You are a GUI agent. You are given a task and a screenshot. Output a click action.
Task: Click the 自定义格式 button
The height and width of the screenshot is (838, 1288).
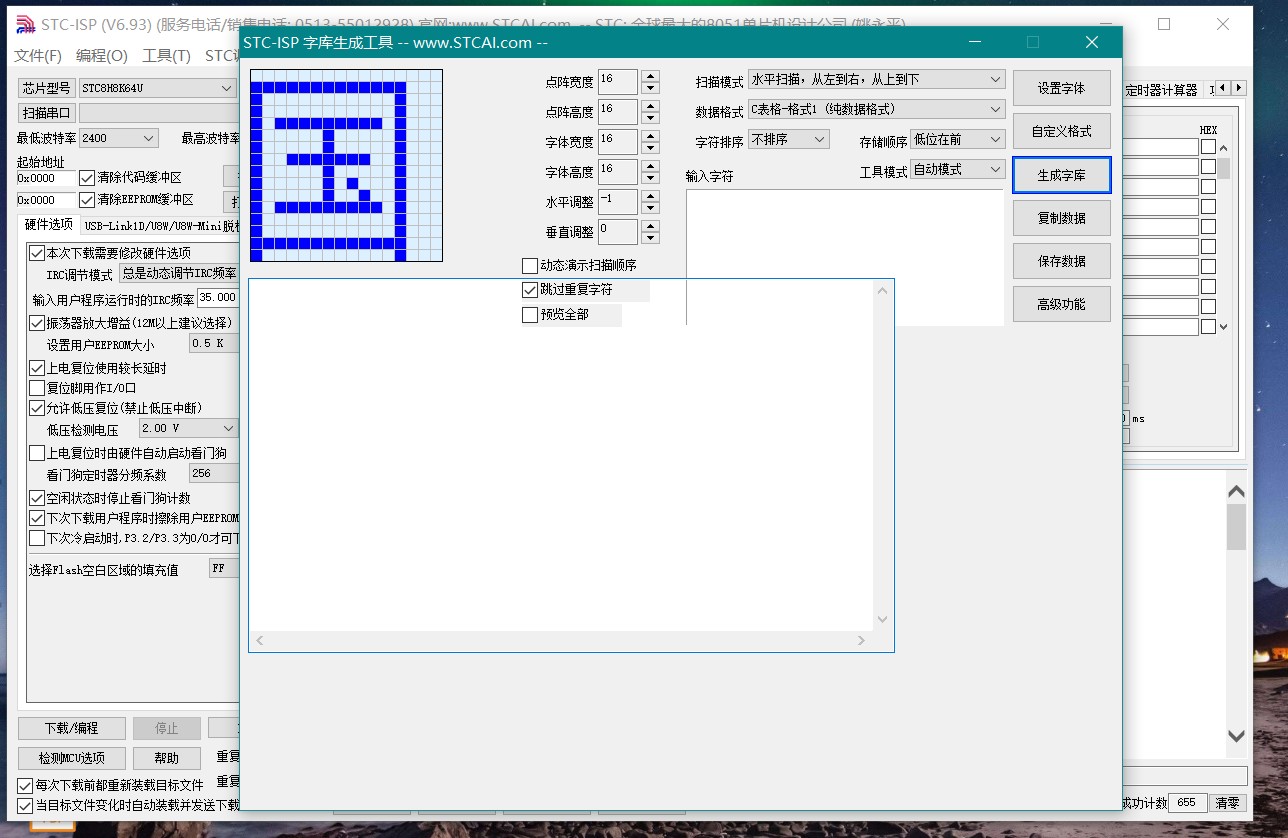1061,131
